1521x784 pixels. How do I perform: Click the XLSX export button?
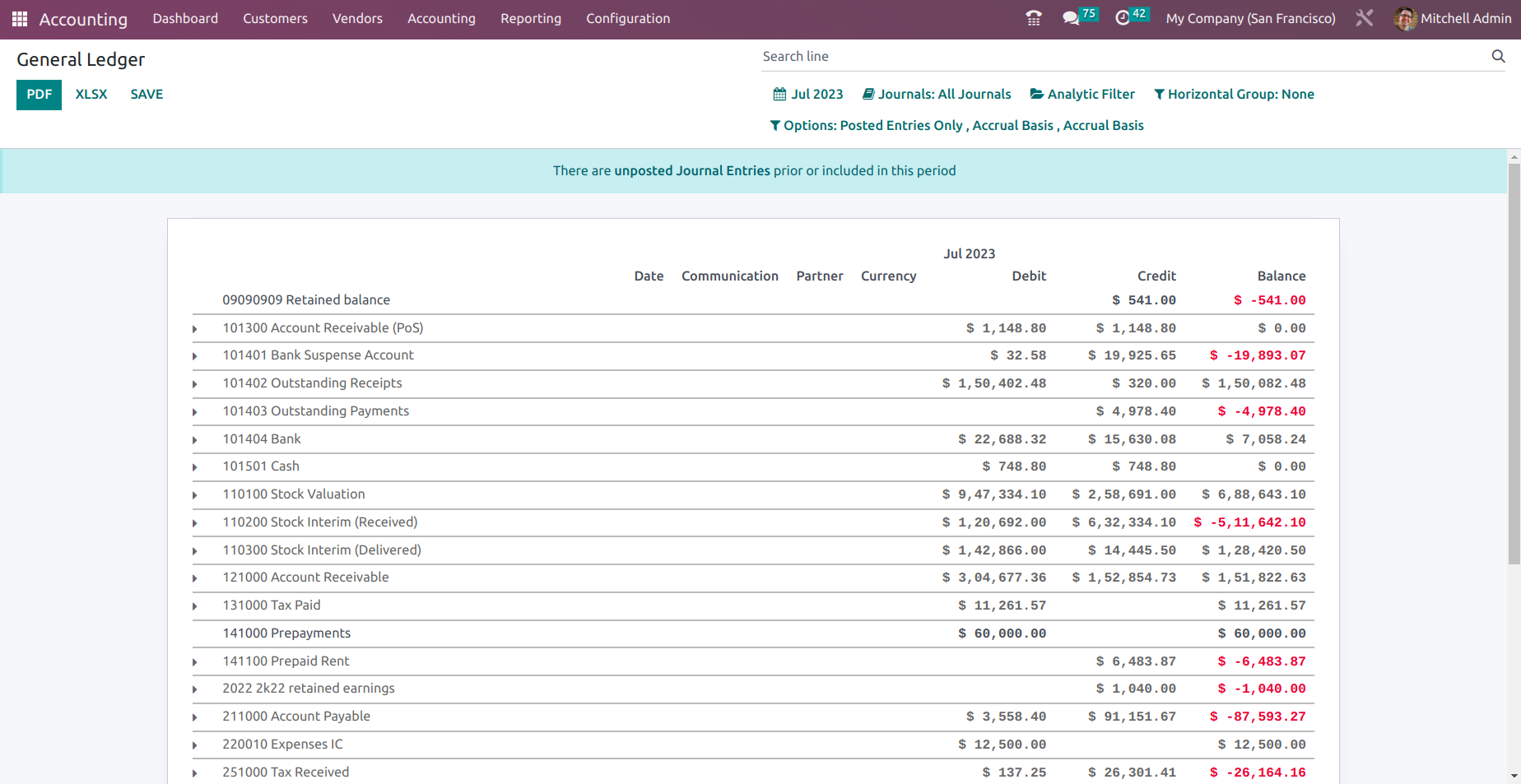coord(91,95)
